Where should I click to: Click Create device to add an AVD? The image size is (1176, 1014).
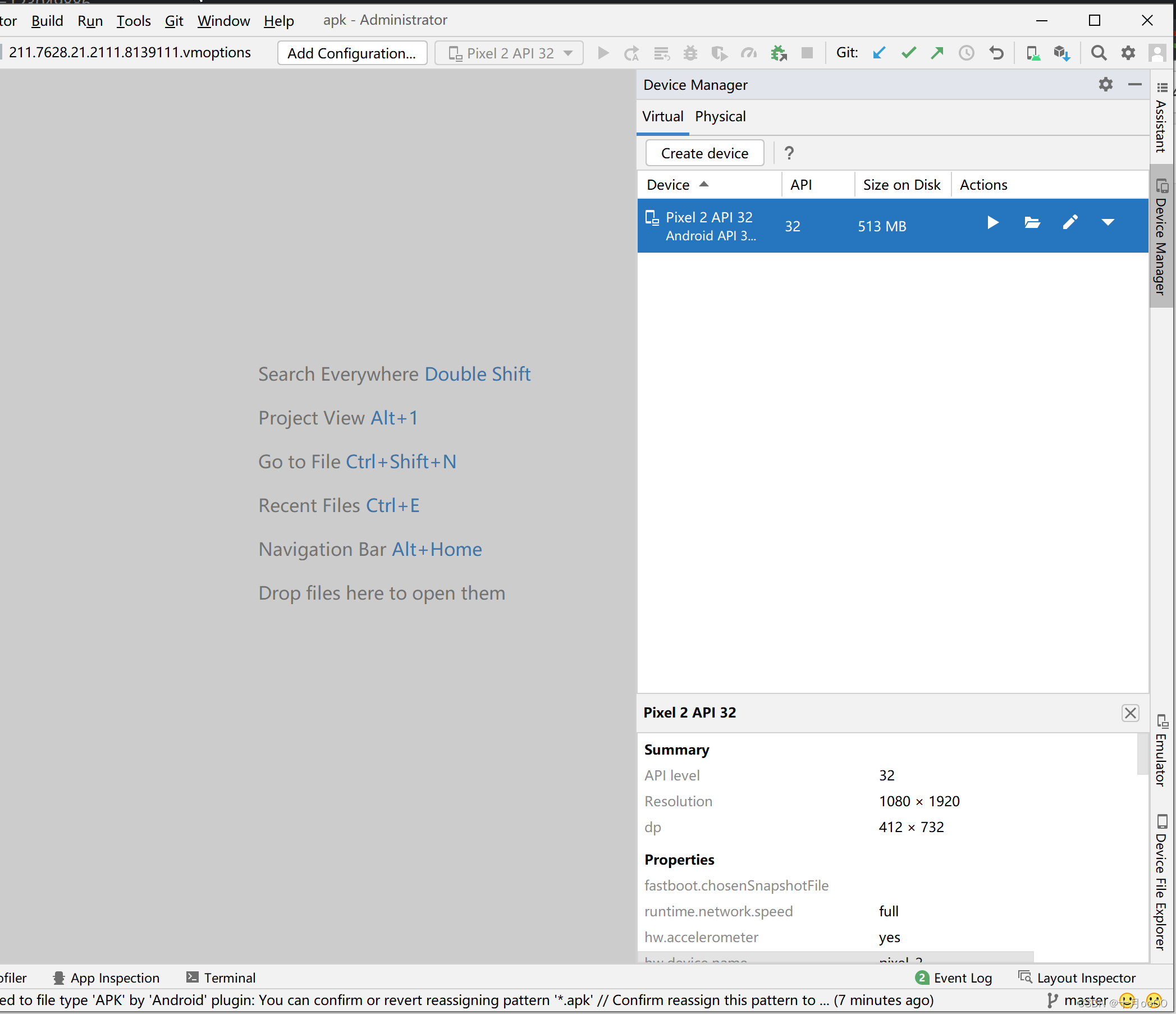[704, 153]
